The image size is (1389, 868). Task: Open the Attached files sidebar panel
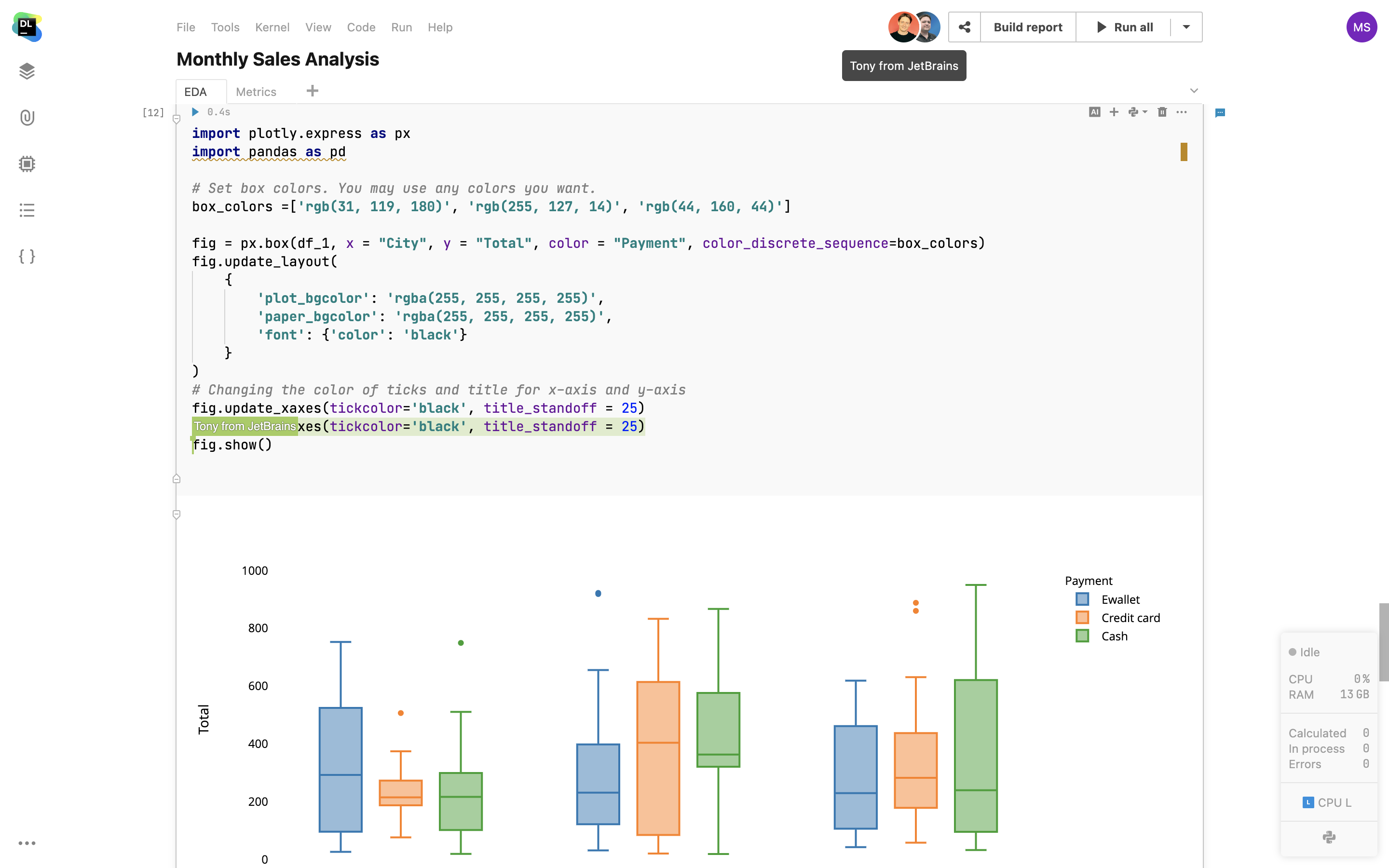[27, 118]
